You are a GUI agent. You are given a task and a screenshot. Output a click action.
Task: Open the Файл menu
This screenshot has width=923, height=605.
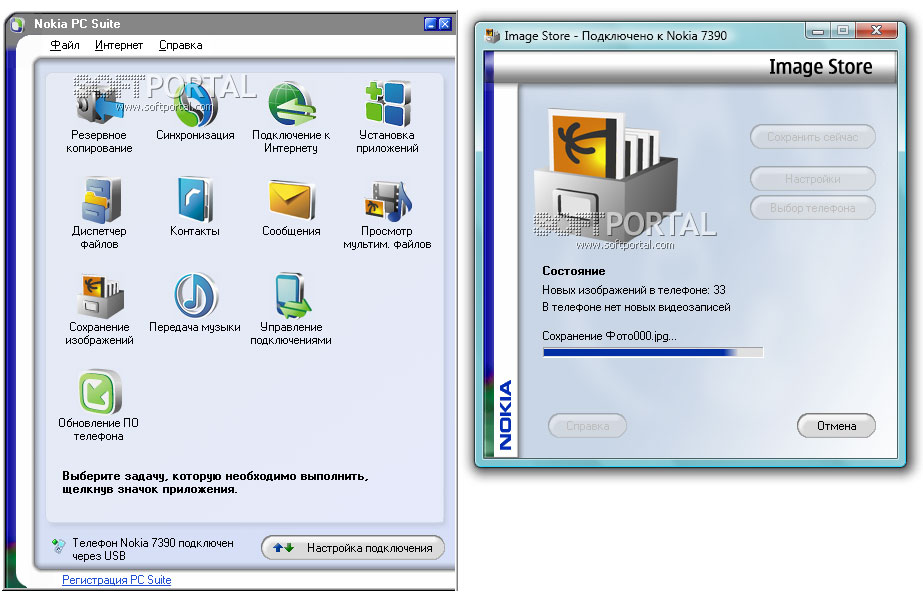(x=65, y=45)
